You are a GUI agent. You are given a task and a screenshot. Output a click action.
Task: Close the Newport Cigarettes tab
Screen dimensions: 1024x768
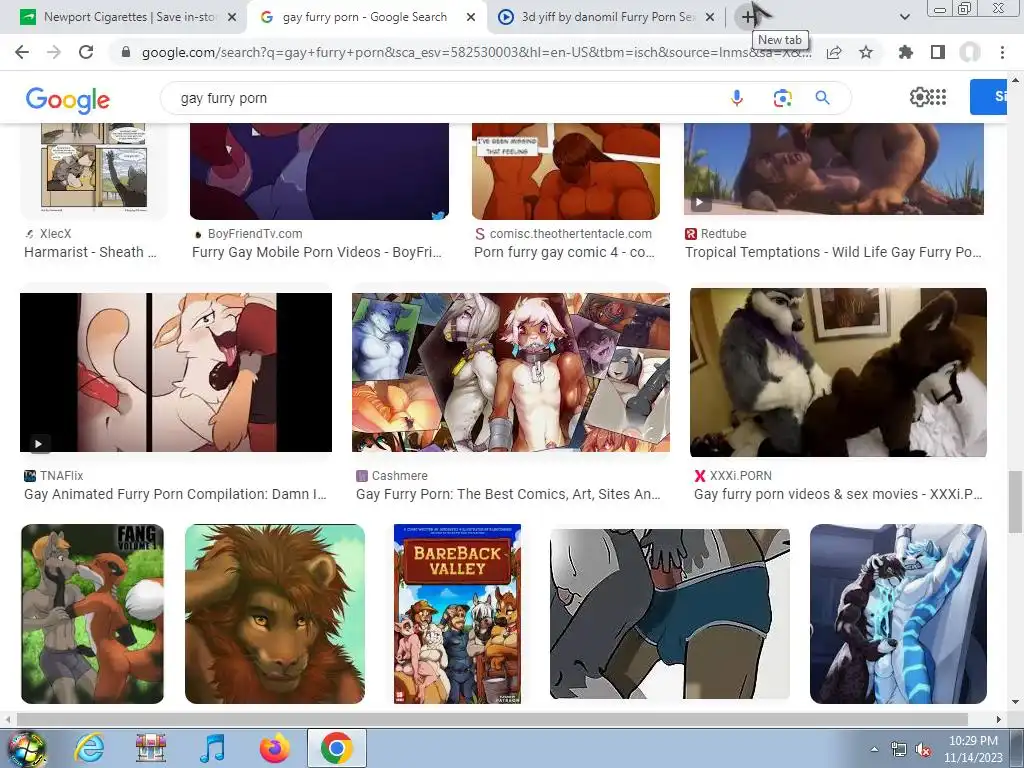click(x=232, y=18)
